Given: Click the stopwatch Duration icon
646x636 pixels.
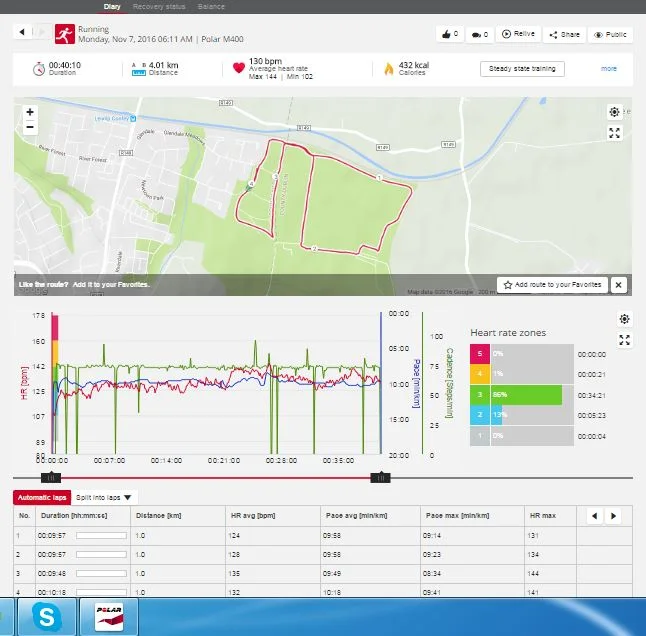Looking at the screenshot, I should point(39,68).
